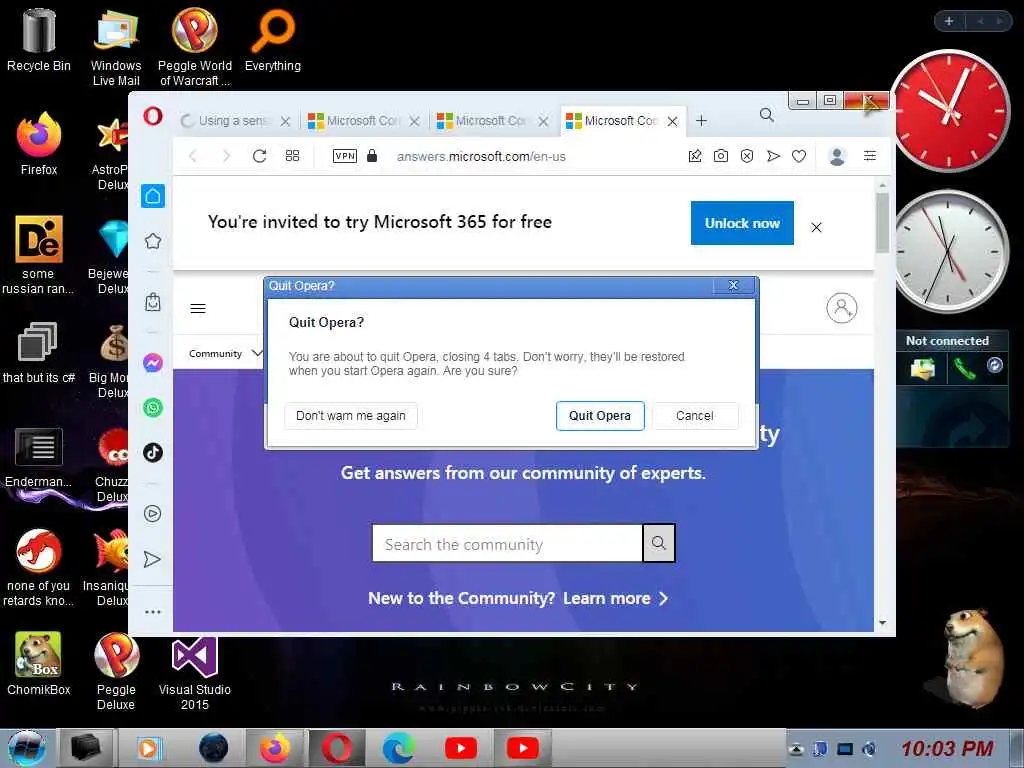Dismiss the Microsoft 365 banner
The image size is (1024, 768).
pyautogui.click(x=816, y=227)
